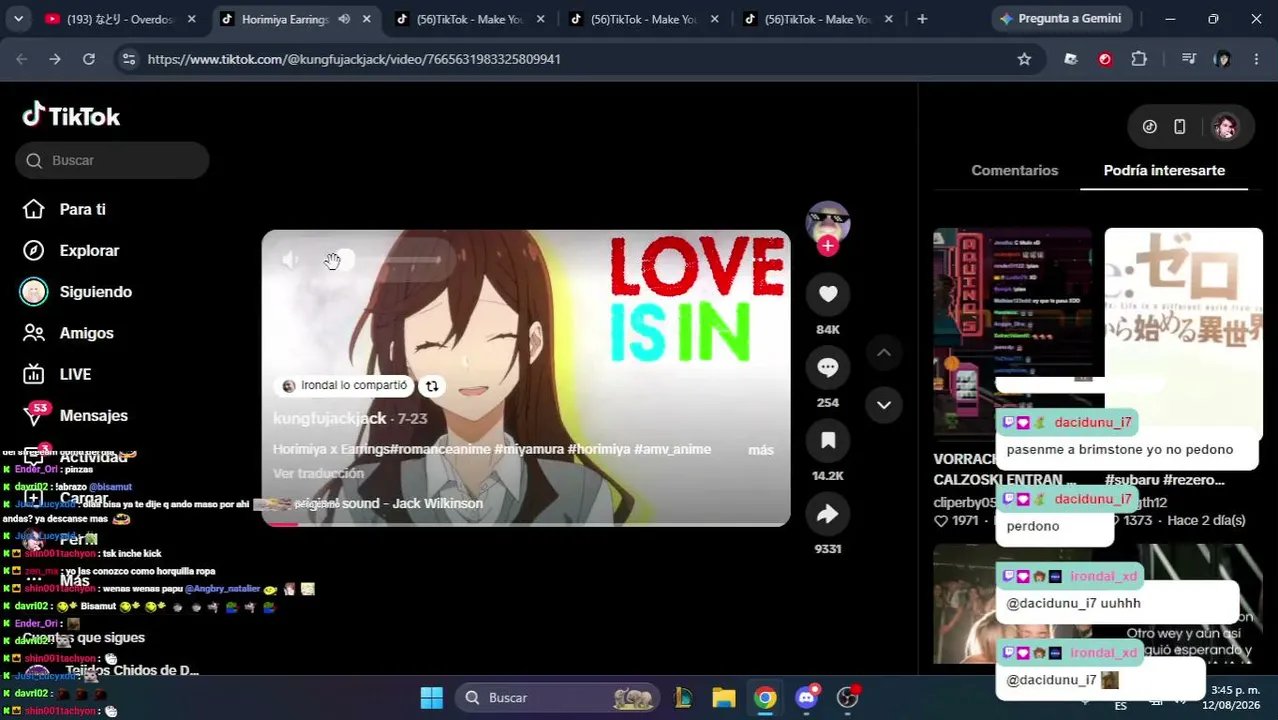Viewport: 1278px width, 720px height.
Task: Click the taskbar Buscar search box
Action: pos(558,698)
